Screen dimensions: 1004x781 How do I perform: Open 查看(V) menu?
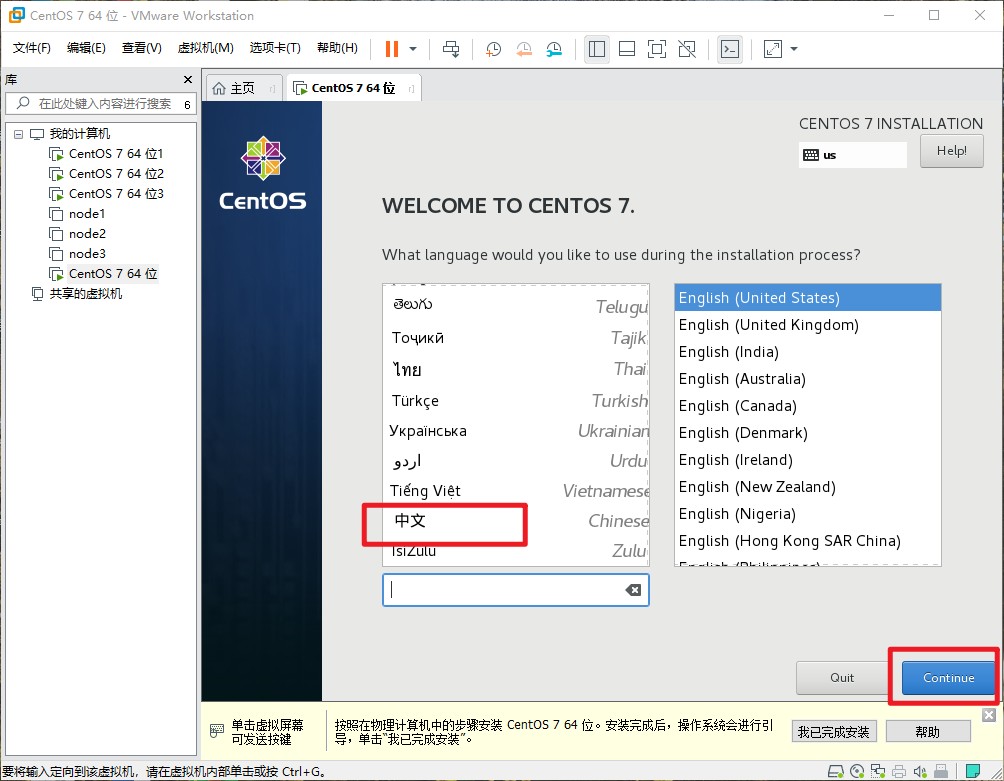tap(142, 48)
